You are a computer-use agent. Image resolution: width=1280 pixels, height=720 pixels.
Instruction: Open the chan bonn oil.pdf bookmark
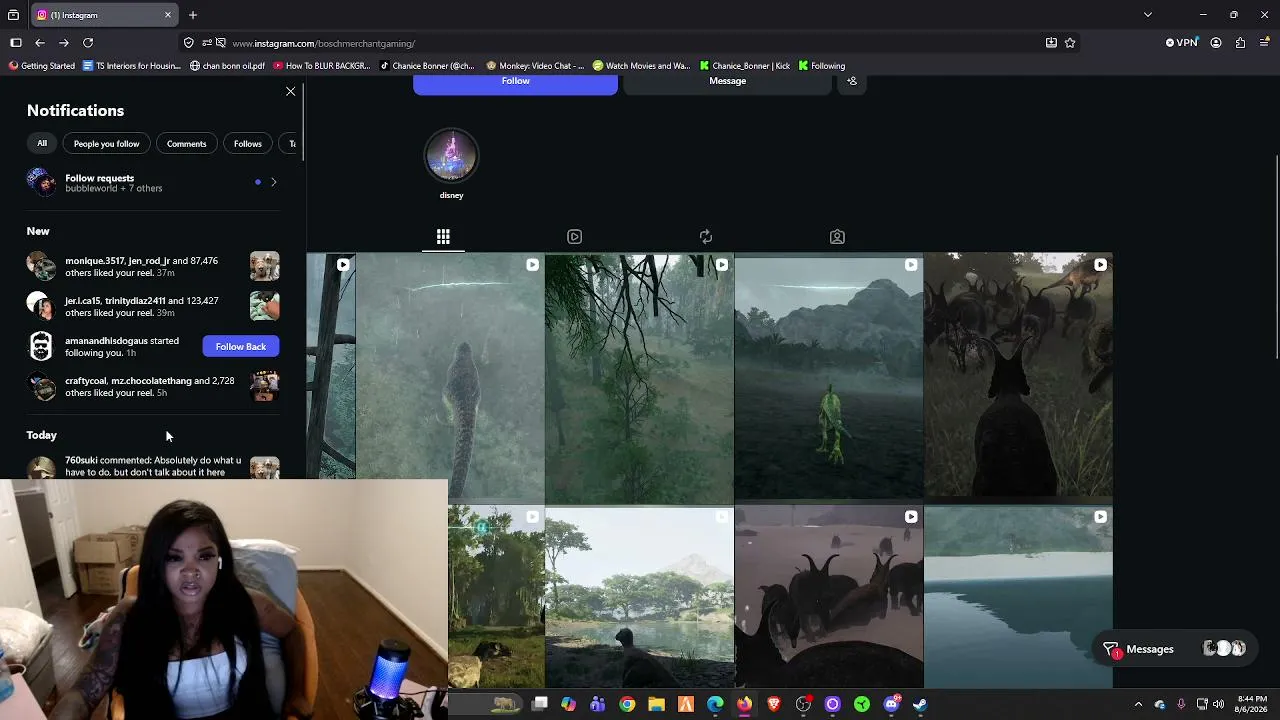[x=227, y=66]
